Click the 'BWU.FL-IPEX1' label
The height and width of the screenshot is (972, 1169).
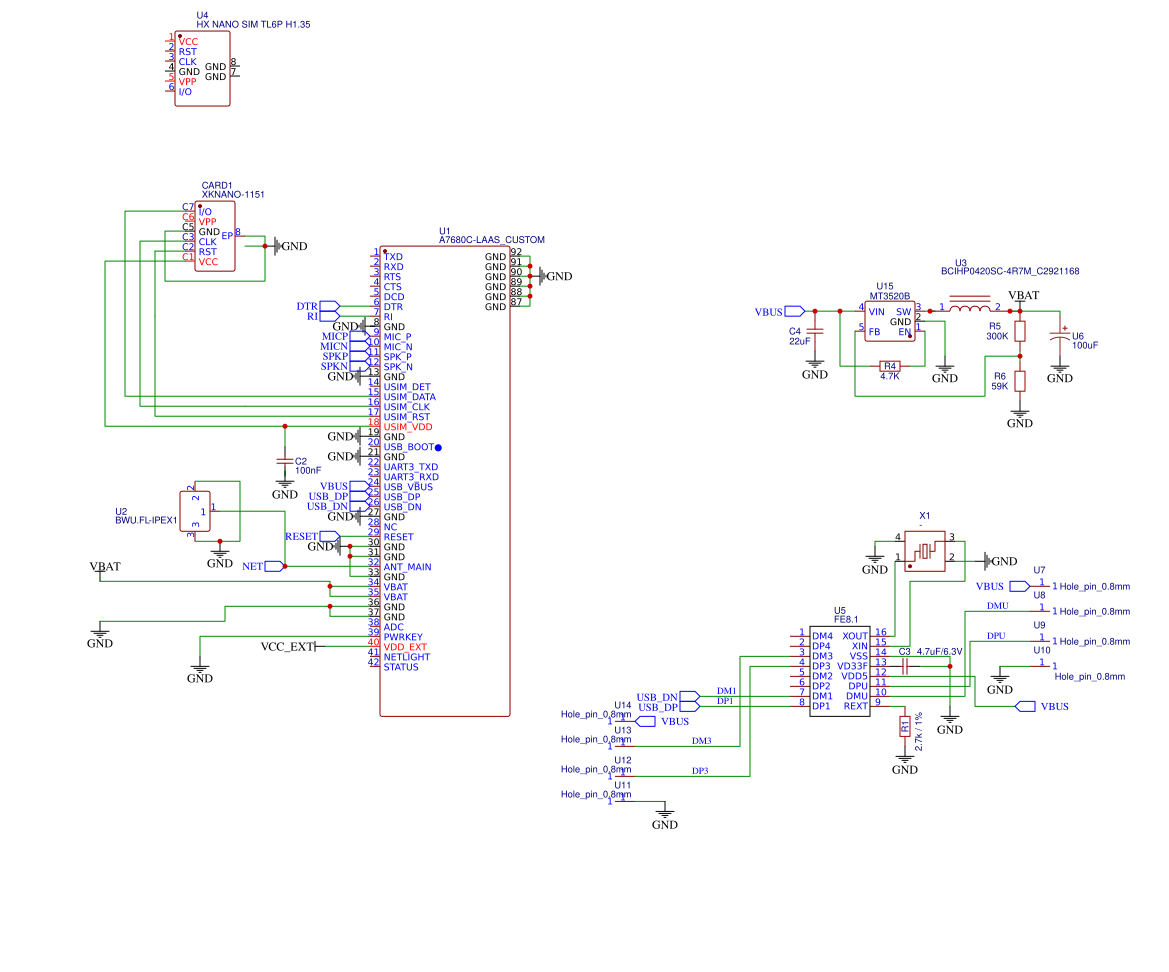point(146,520)
